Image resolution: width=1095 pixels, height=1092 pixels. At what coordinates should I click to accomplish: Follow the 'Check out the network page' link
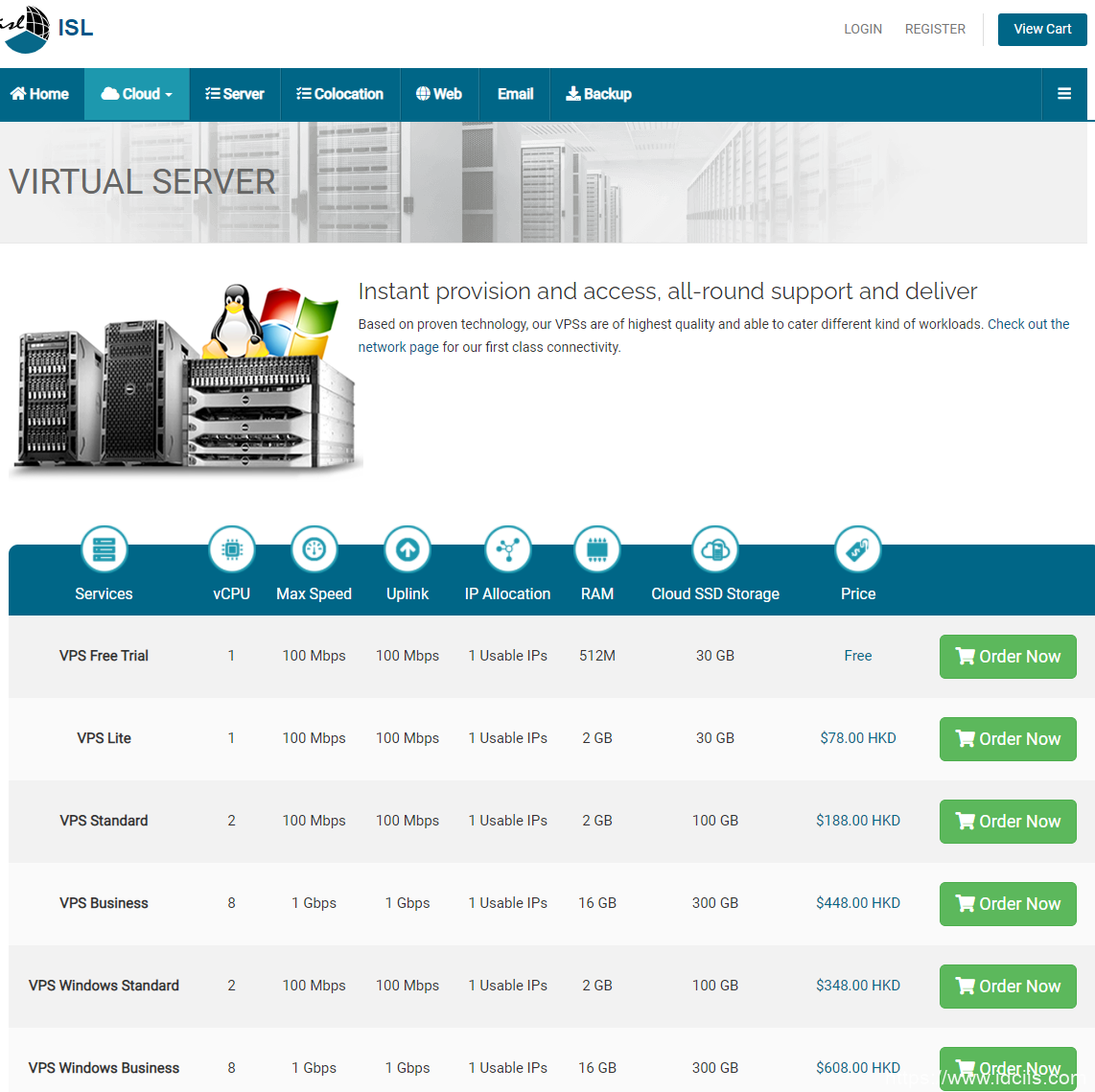[x=1028, y=324]
